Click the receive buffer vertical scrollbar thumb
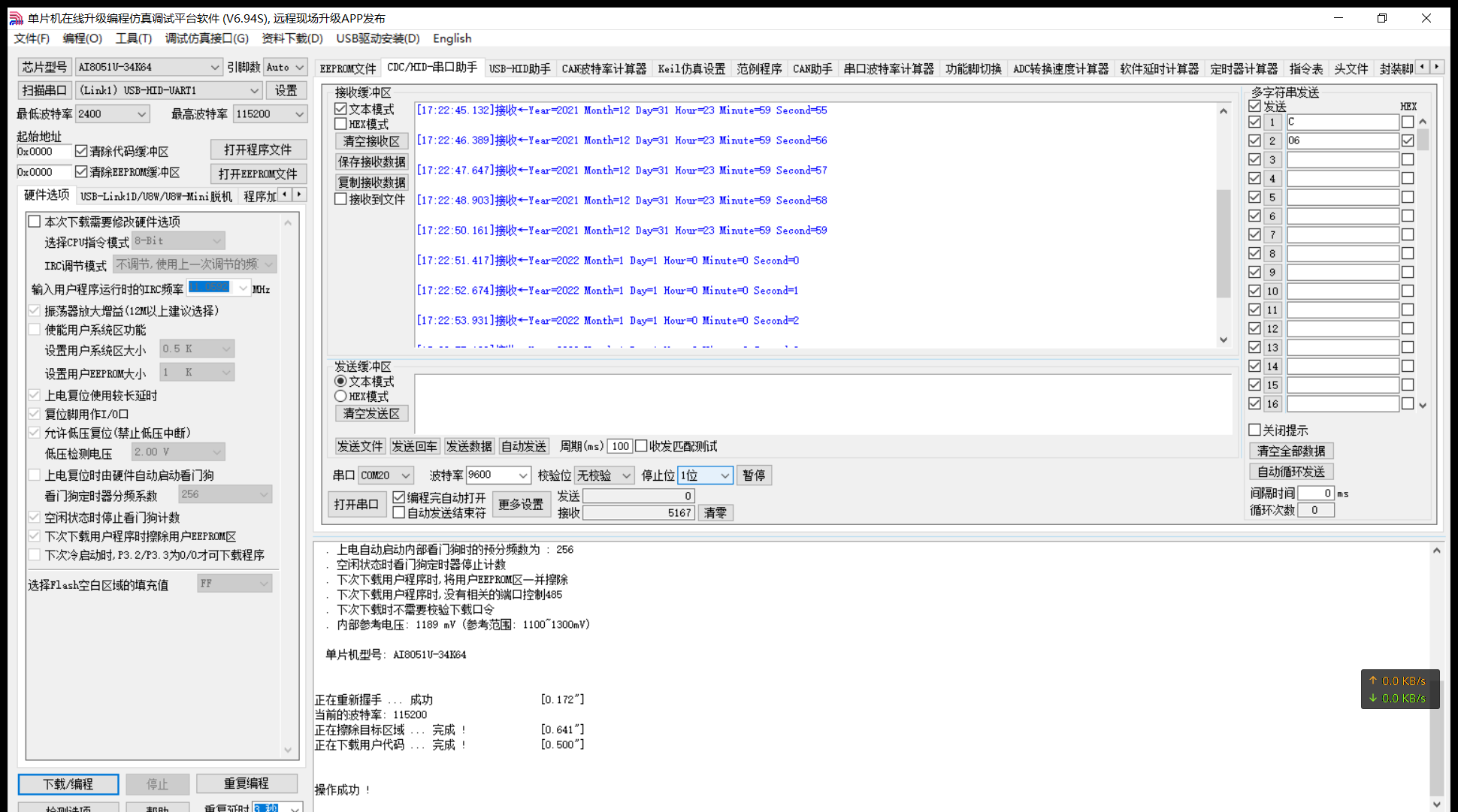 point(1224,243)
